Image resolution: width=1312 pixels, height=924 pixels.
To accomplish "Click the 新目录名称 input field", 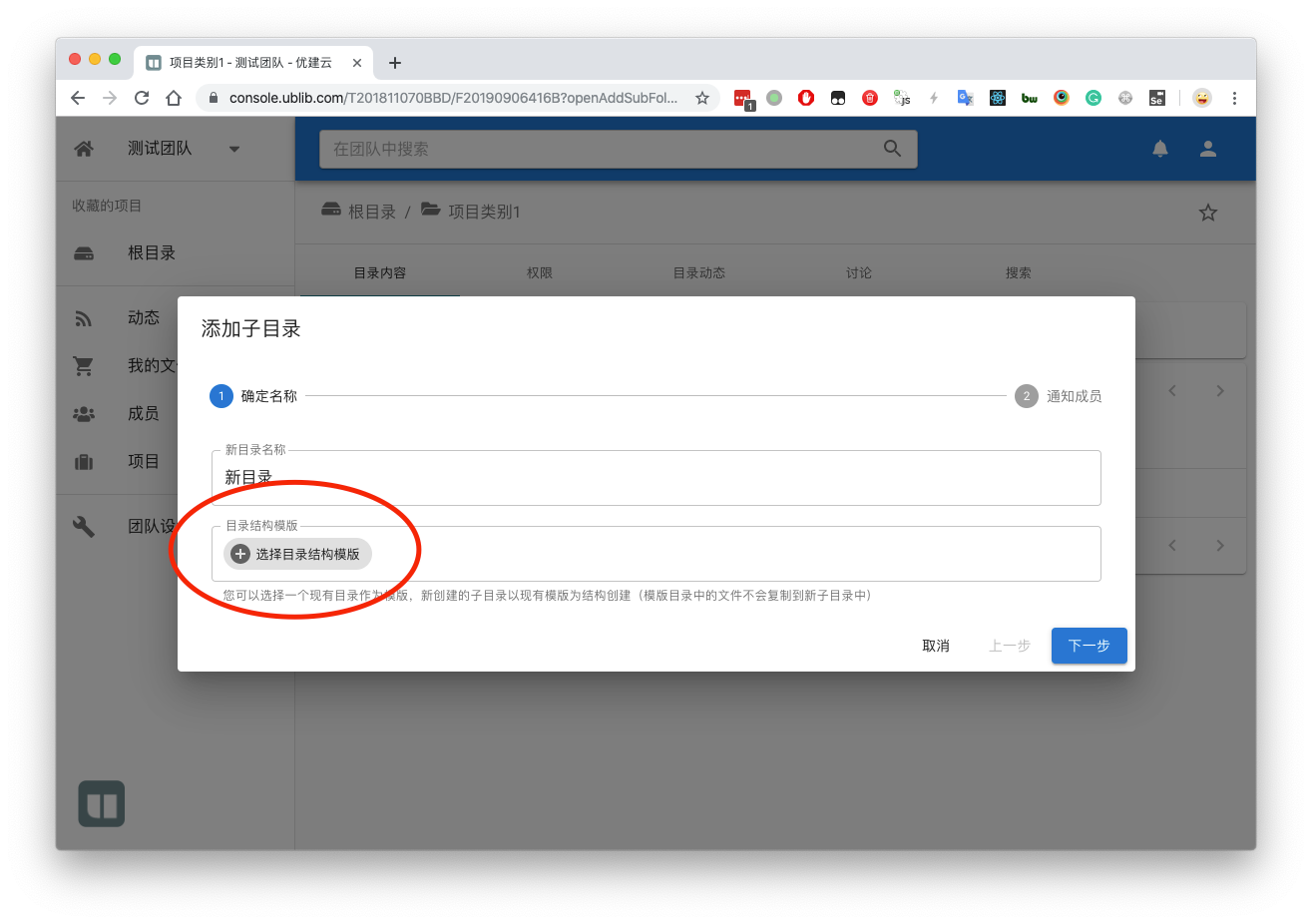I will (x=656, y=478).
